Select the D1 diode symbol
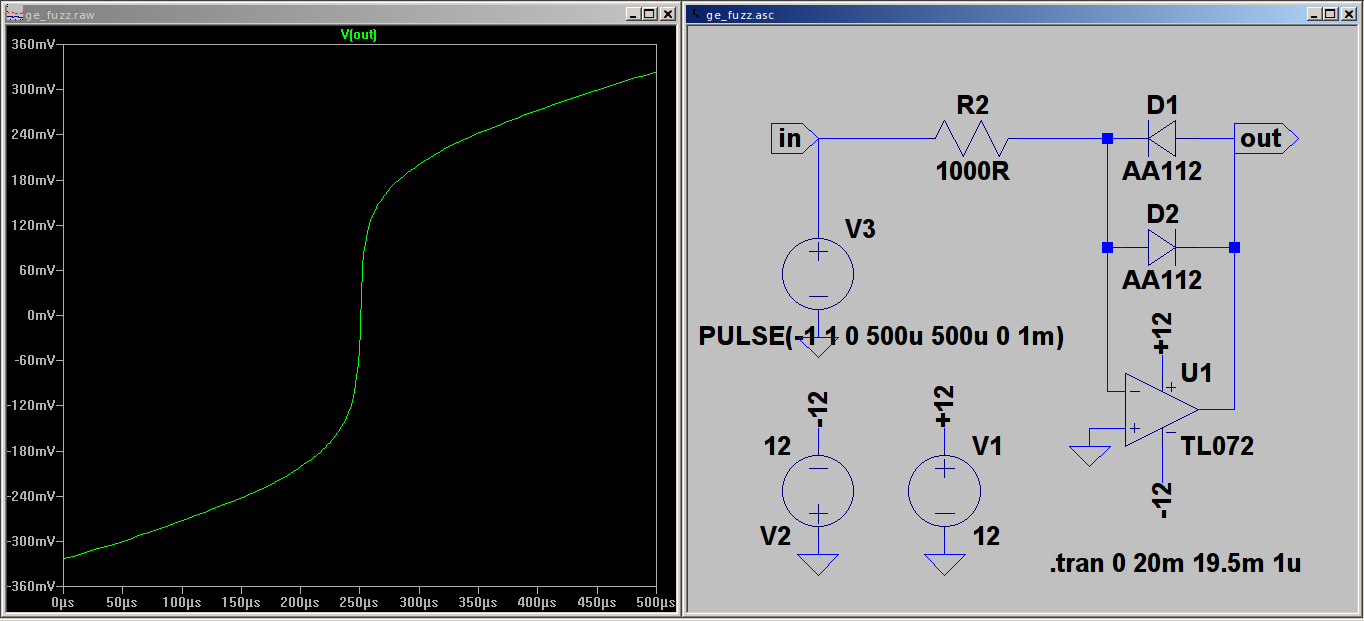The image size is (1364, 621). click(x=1161, y=138)
